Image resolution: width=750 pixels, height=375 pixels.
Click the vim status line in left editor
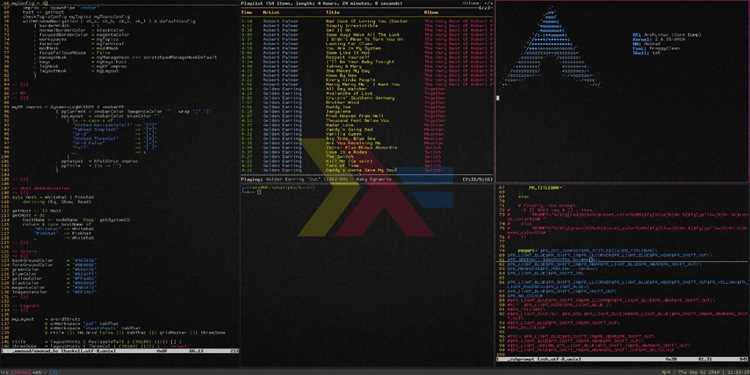120,351
